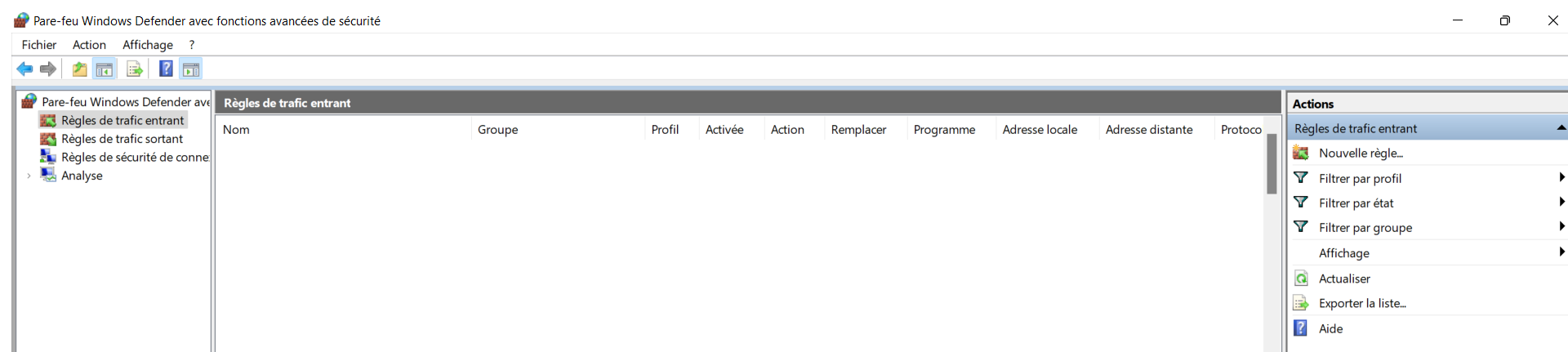1568x352 pixels.
Task: Click the Protocole column header
Action: click(x=1240, y=129)
